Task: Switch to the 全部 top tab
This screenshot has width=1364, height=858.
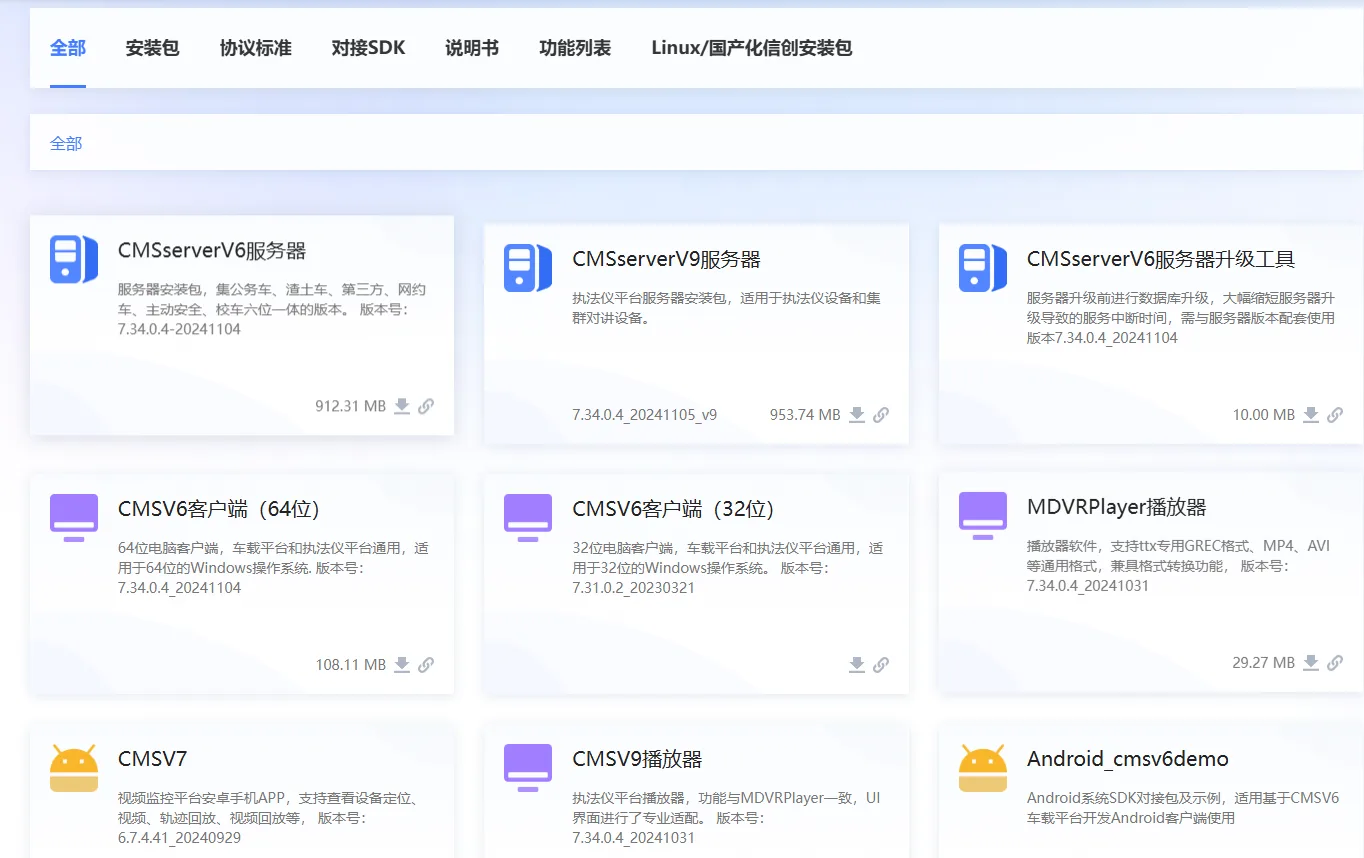Action: (68, 48)
